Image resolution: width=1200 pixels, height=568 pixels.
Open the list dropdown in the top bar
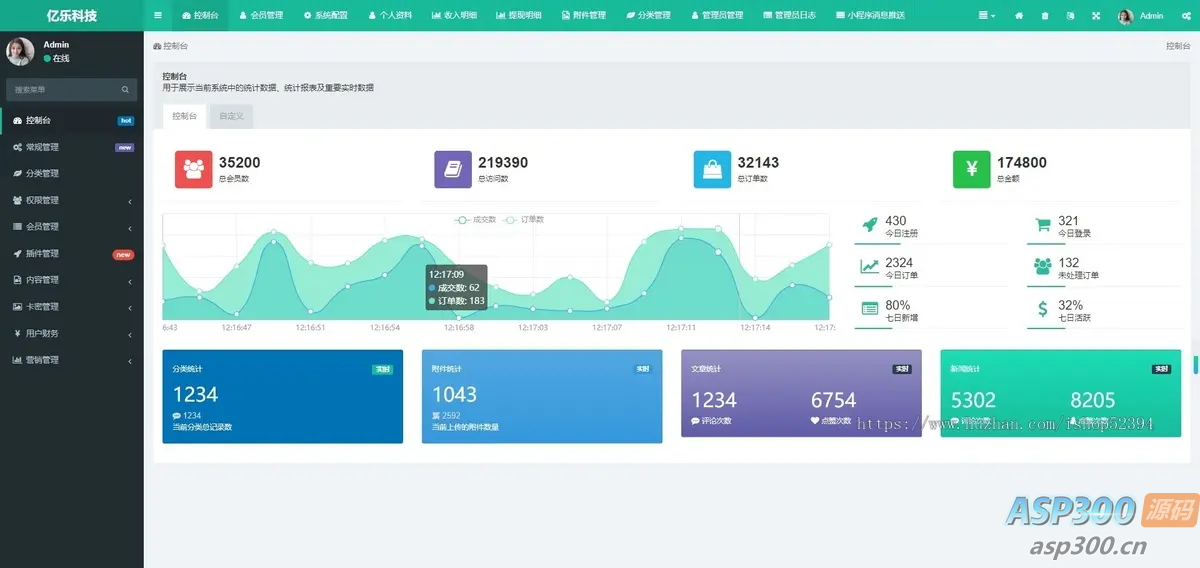point(986,16)
